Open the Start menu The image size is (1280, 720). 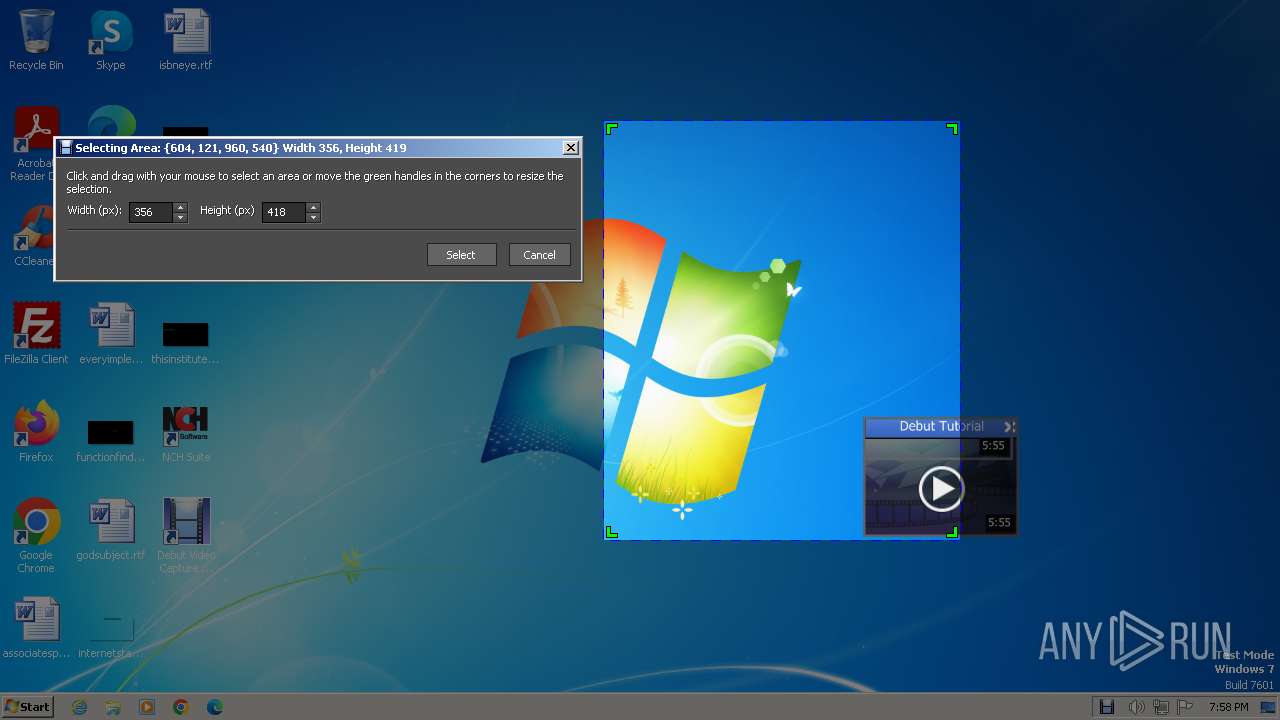point(28,706)
